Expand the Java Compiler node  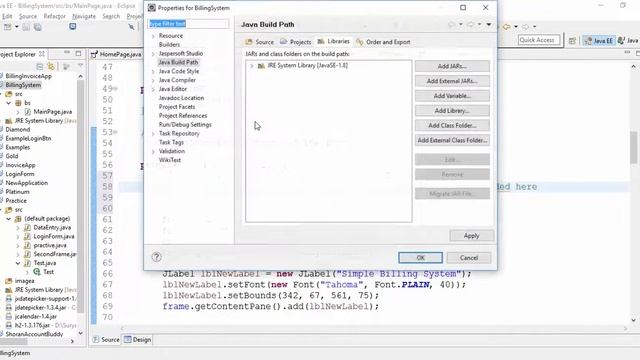(x=153, y=80)
